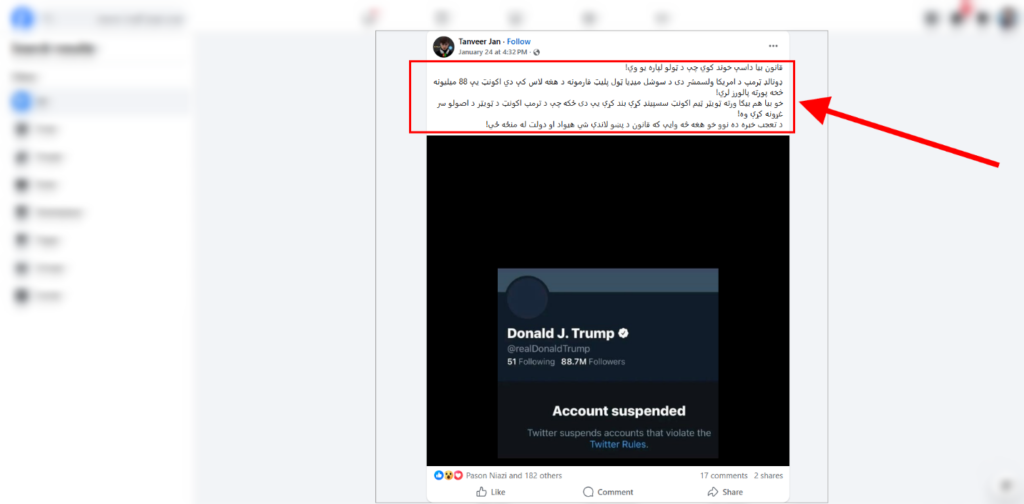Open the January 24 post timestamp

click(493, 52)
